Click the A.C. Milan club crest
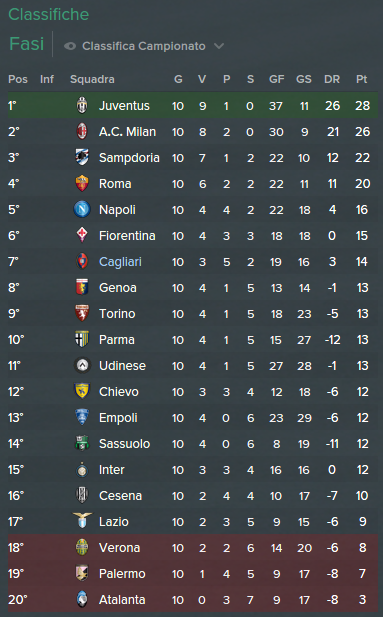383x617 pixels. [x=82, y=131]
